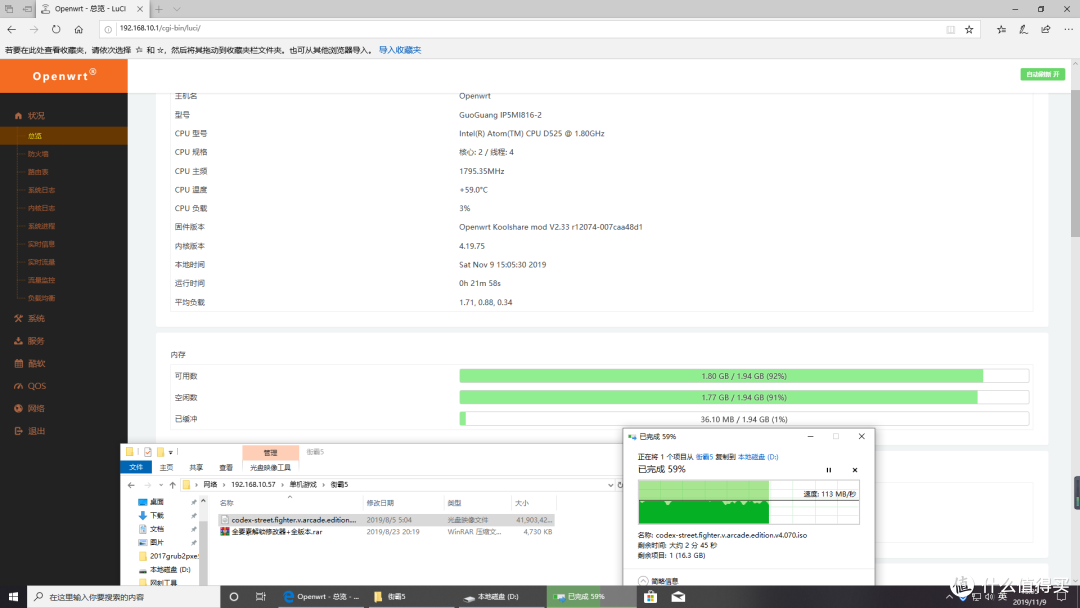Viewport: 1080px width, 608px height.
Task: Click 192.168.10.57 in breadcrumb path
Action: point(253,485)
